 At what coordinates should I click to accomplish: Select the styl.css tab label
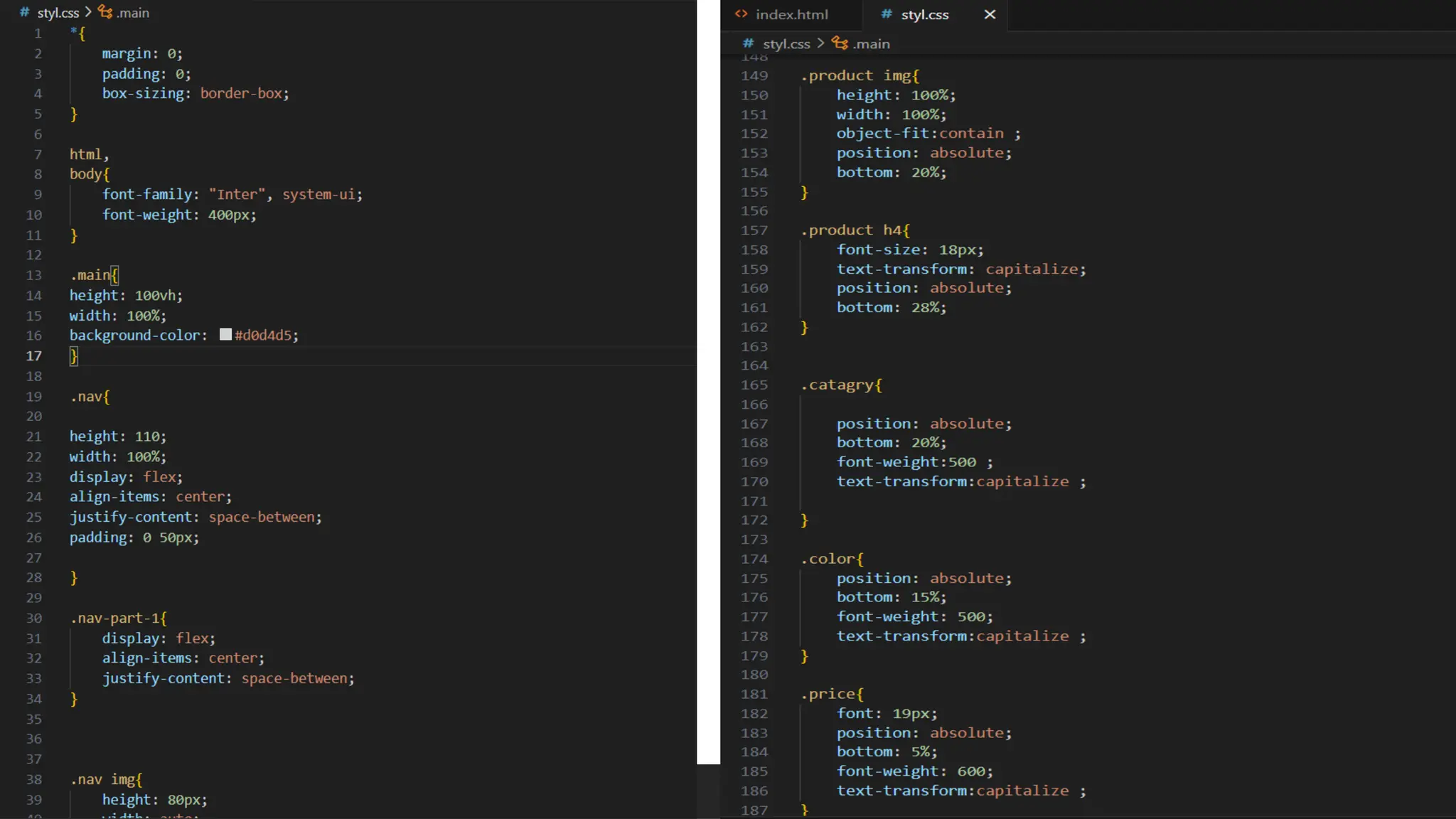pos(924,14)
